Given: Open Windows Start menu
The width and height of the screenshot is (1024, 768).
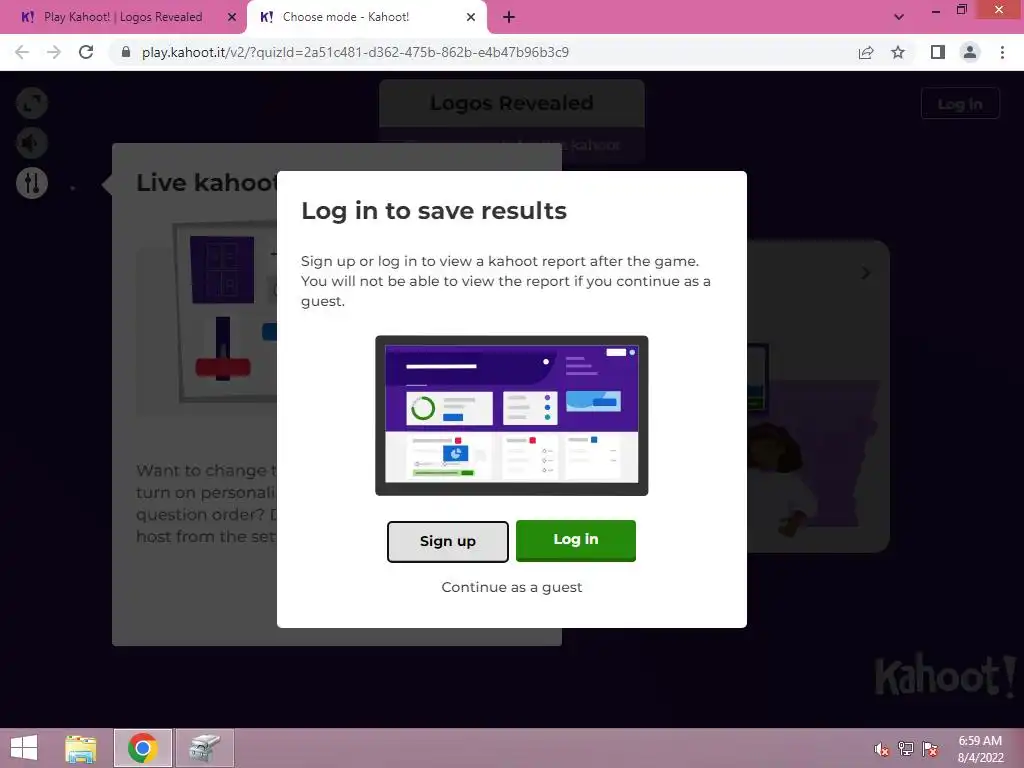Looking at the screenshot, I should pyautogui.click(x=24, y=748).
